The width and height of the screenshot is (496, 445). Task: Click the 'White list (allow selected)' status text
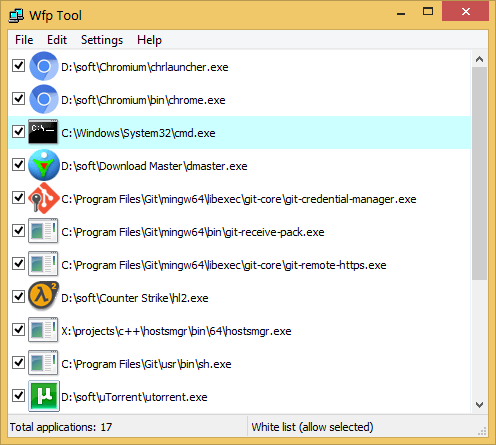[312, 427]
